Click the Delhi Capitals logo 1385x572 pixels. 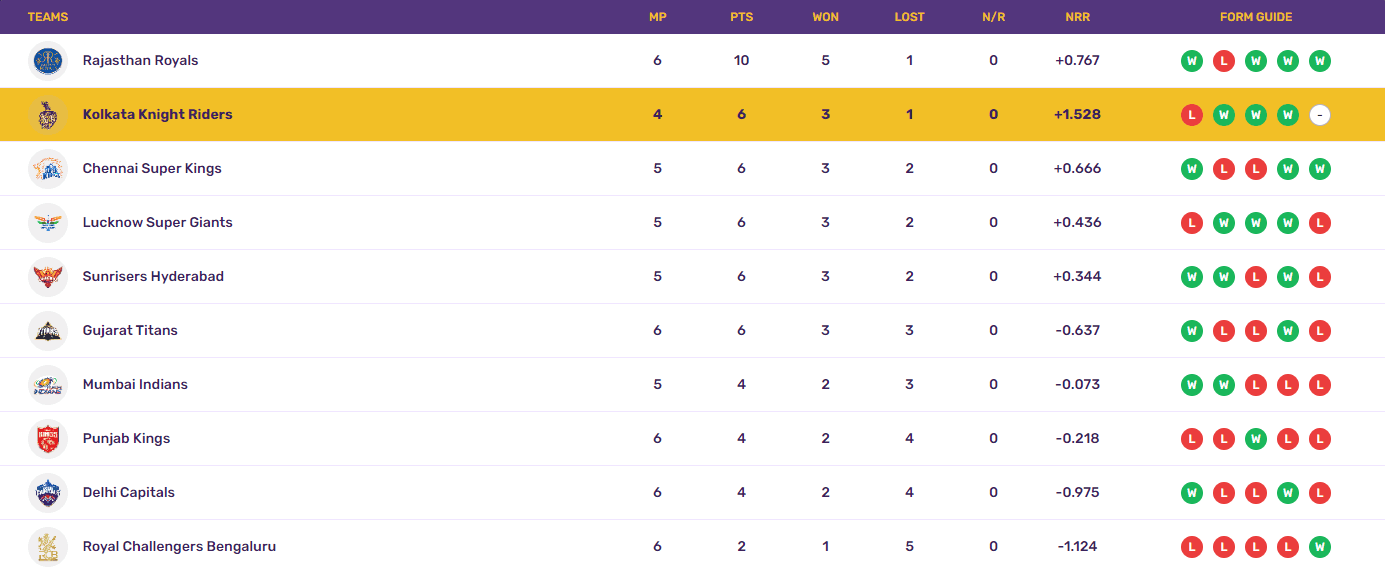tap(48, 493)
